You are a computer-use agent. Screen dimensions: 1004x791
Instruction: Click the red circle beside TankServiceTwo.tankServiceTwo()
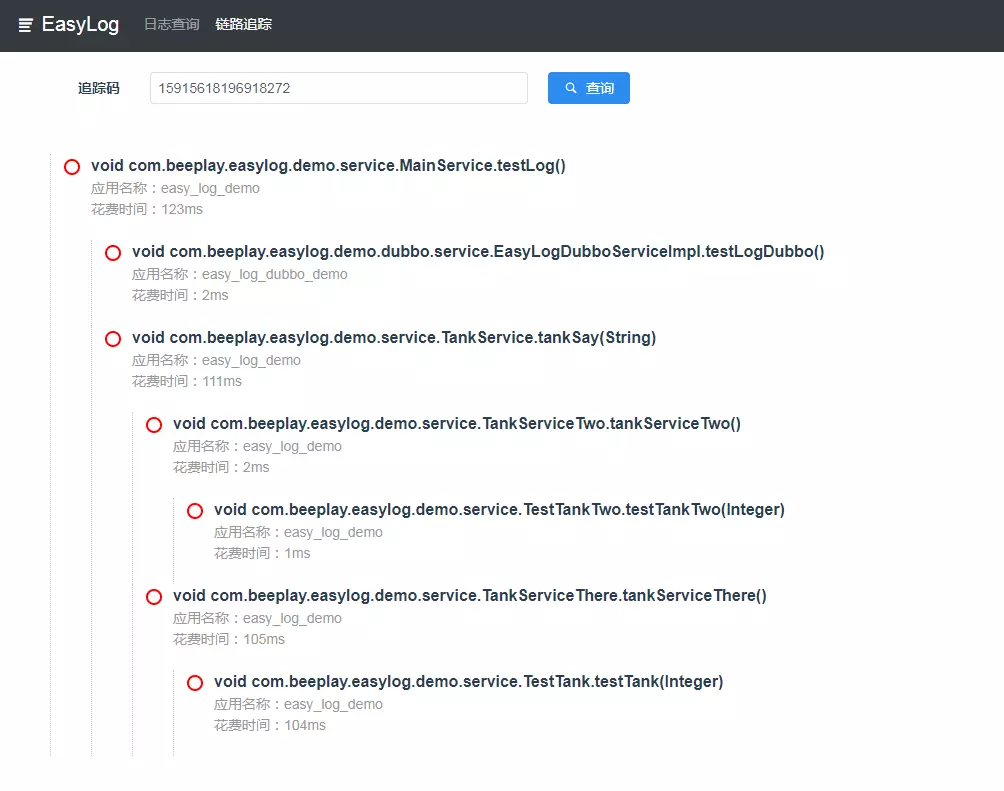(x=154, y=425)
